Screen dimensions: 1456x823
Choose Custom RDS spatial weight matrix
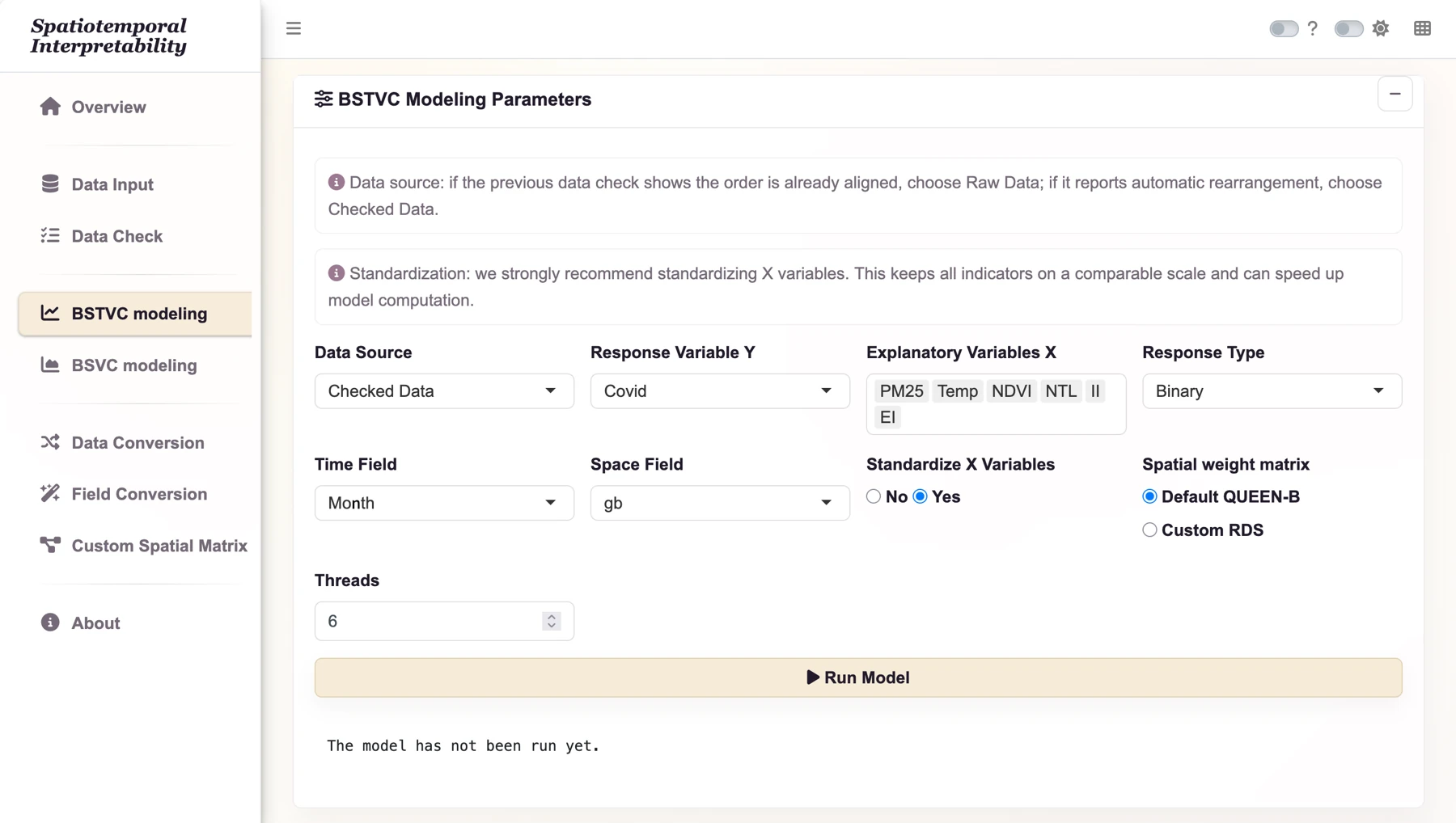(x=1149, y=530)
